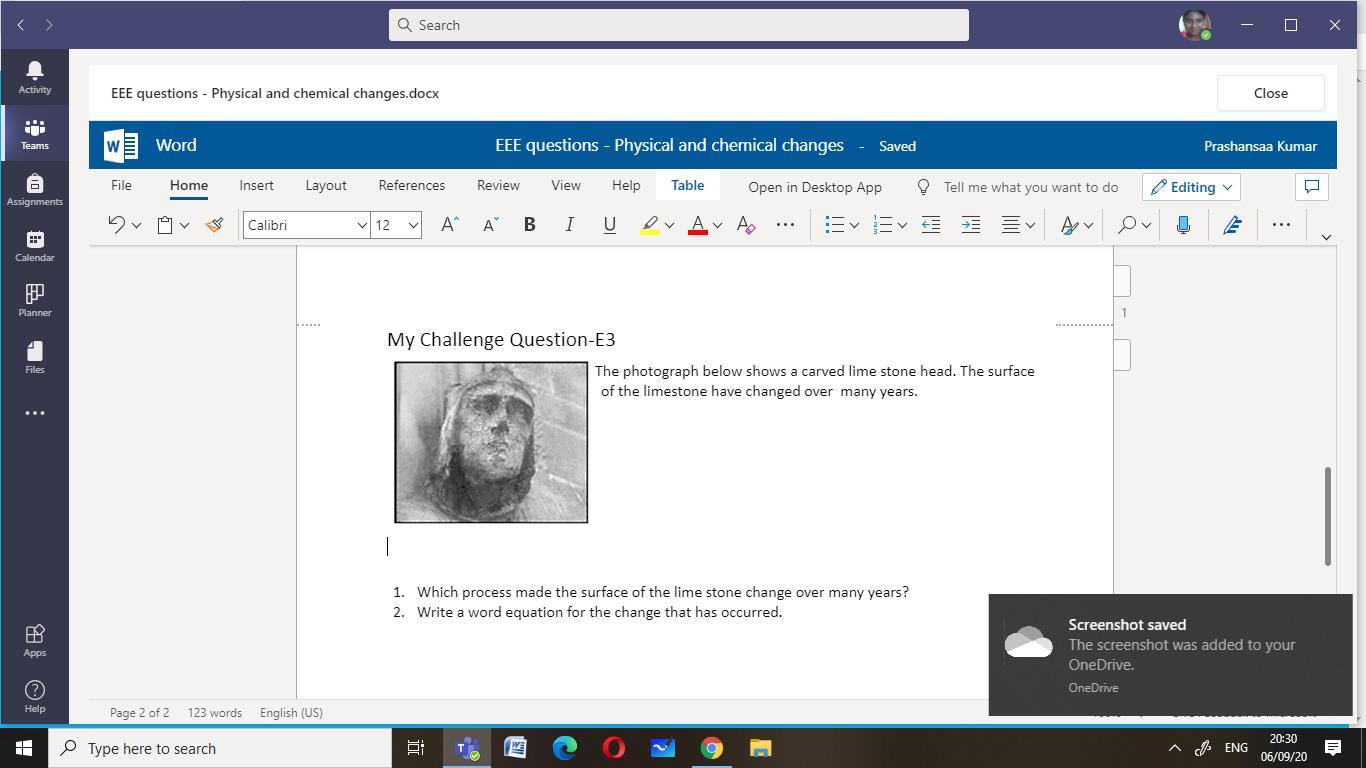Switch to the View tab
1366x768 pixels.
566,186
